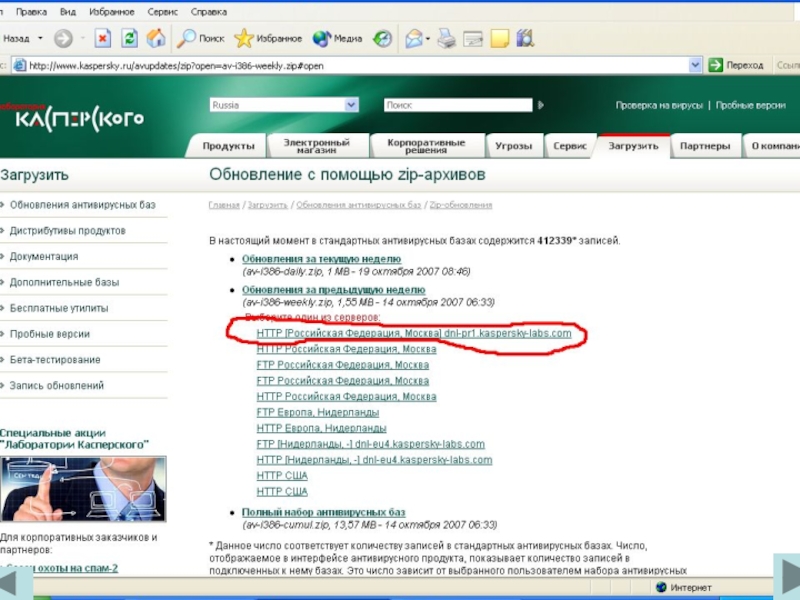The width and height of the screenshot is (800, 600).
Task: Click HTTP Москва dnl-pr1.kaspersky-labs.com link
Action: (414, 333)
